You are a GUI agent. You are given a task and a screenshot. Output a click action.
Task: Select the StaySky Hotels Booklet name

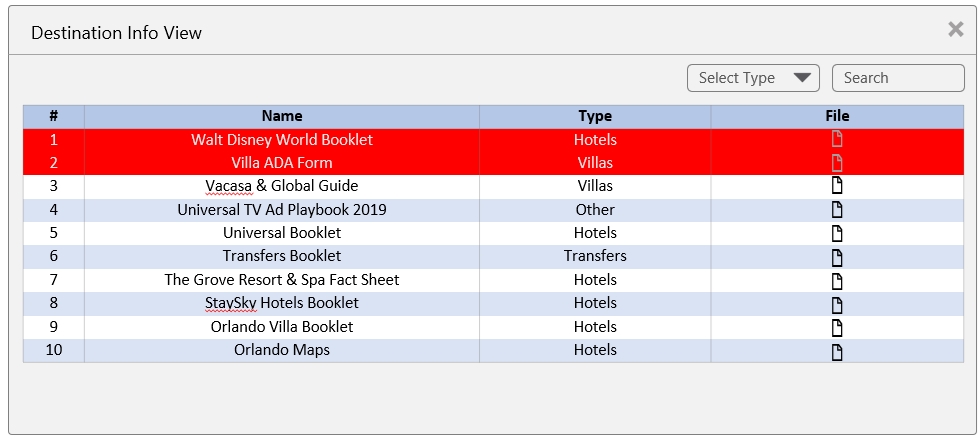tap(281, 303)
